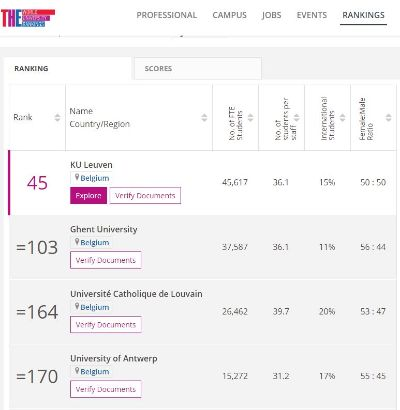Sort by Female:Male Ratio arrows
This screenshot has width=400, height=410.
[388, 117]
